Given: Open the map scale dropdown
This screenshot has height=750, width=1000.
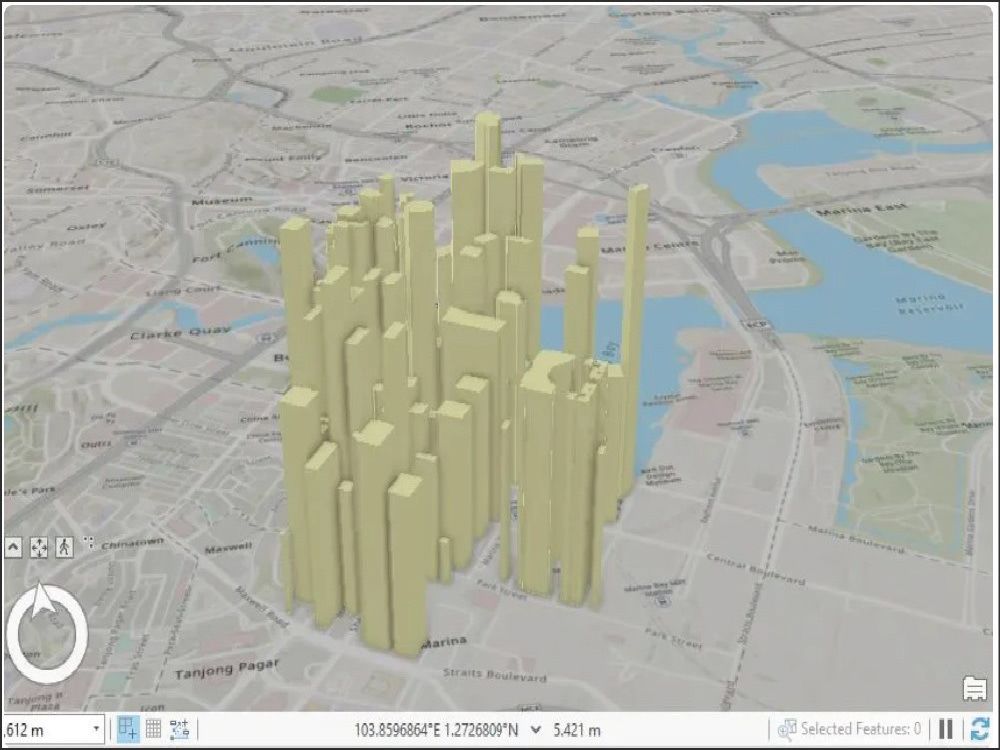Looking at the screenshot, I should 96,728.
